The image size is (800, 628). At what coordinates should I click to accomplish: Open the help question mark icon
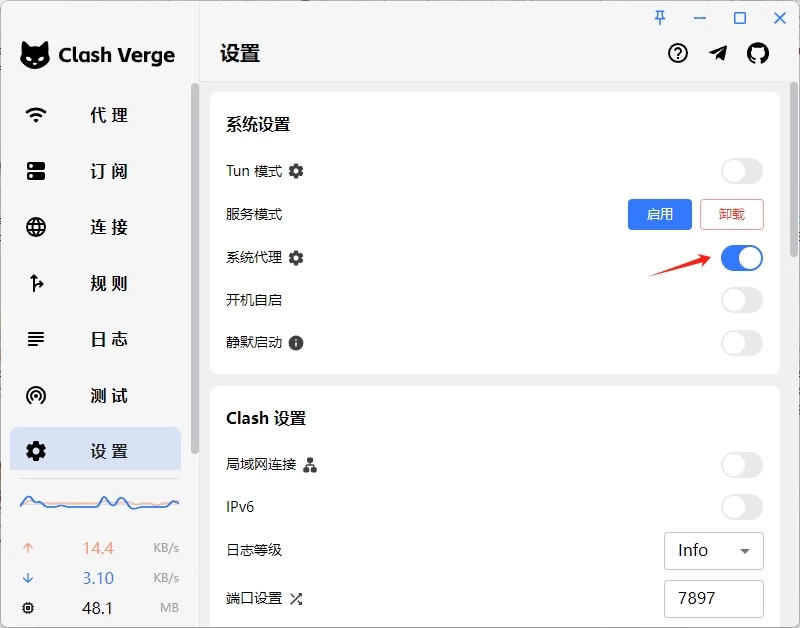678,53
